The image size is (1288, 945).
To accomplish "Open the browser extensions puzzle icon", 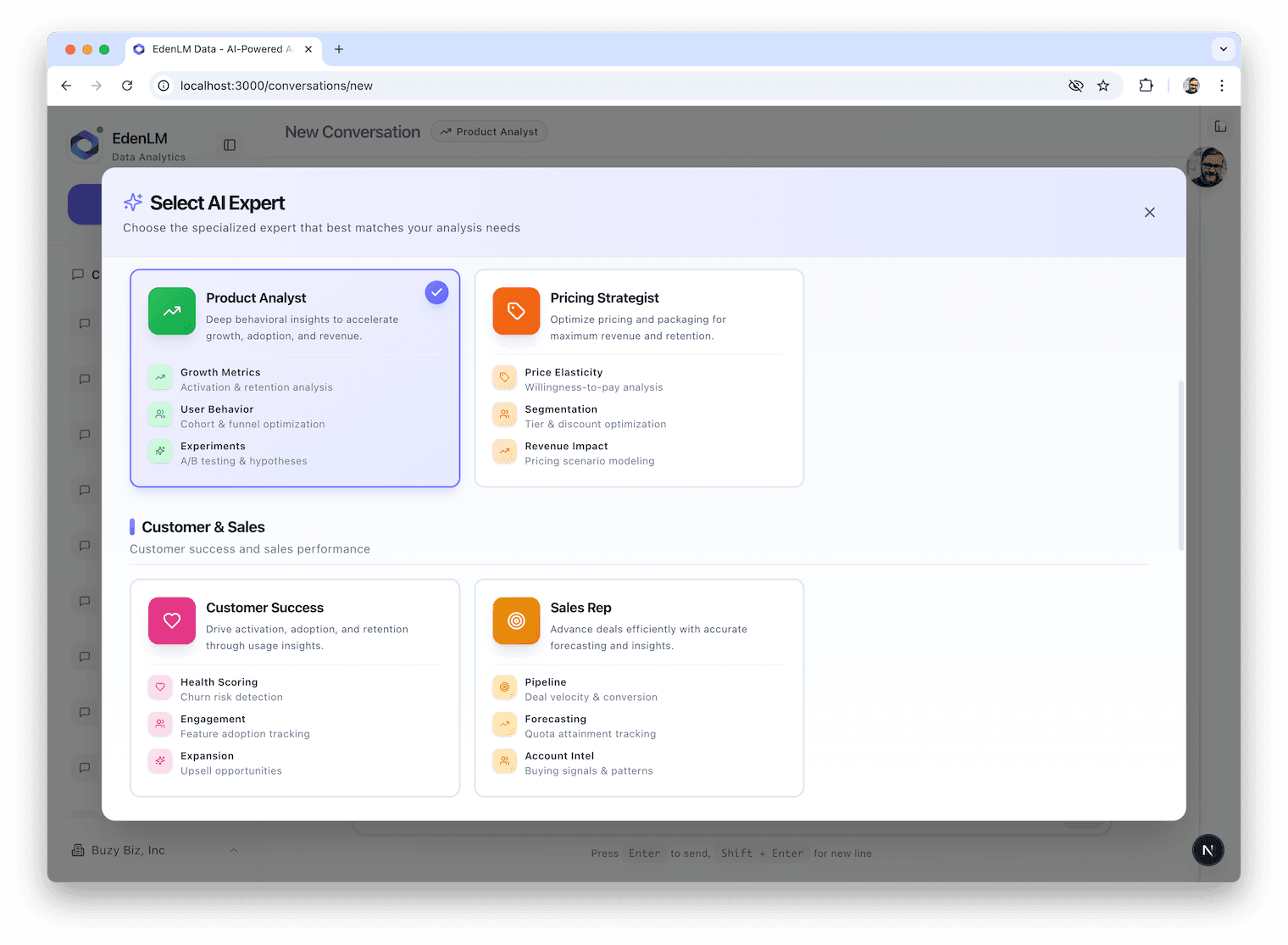I will 1146,86.
